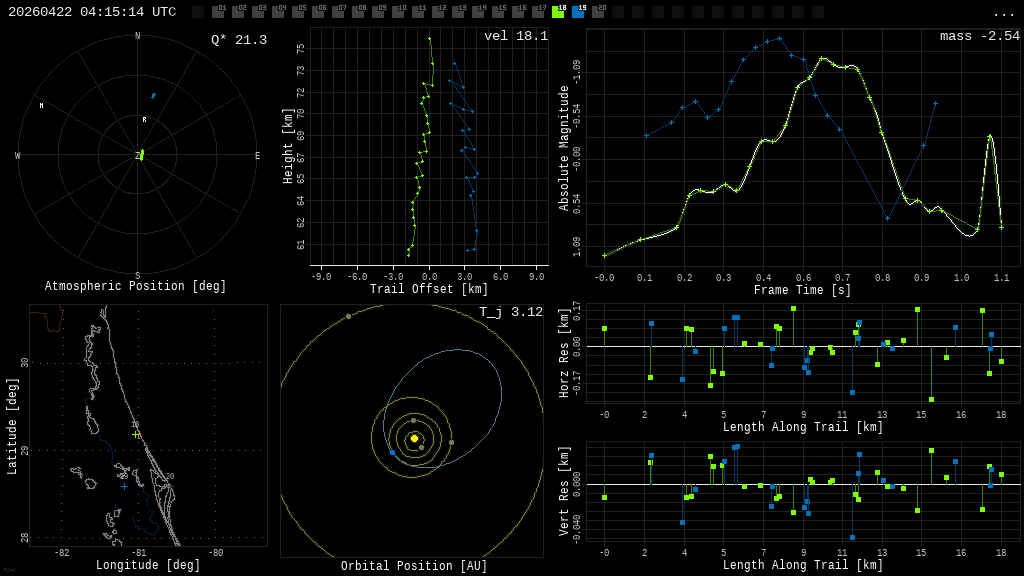The height and width of the screenshot is (576, 1024).
Task: Click station box 15 in top bar
Action: pos(498,12)
